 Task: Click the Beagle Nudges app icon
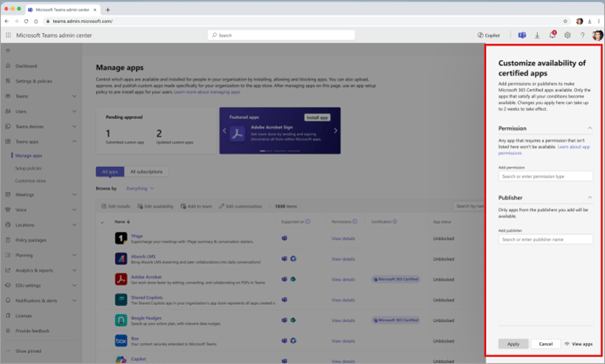point(121,320)
